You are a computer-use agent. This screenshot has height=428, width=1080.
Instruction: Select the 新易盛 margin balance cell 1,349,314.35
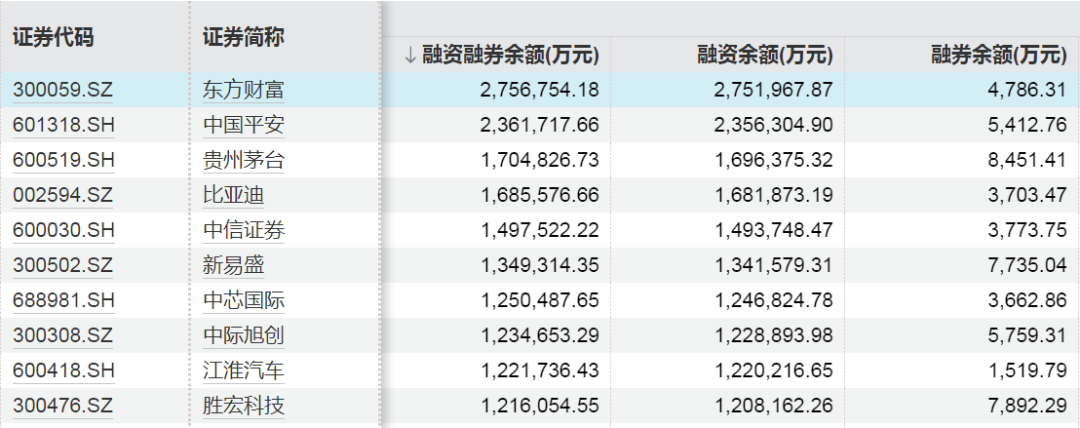coord(541,265)
